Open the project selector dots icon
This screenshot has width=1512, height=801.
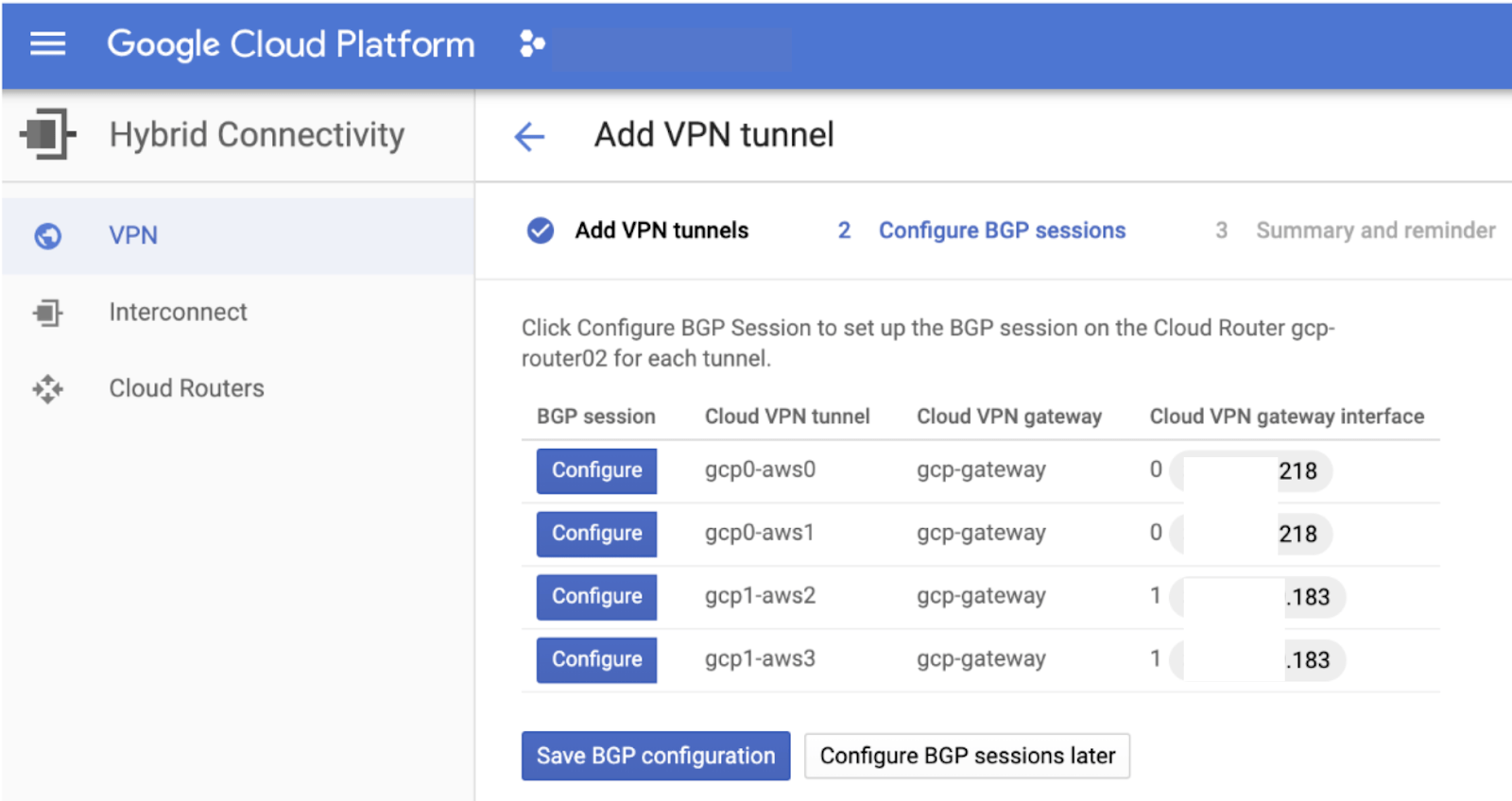[532, 43]
